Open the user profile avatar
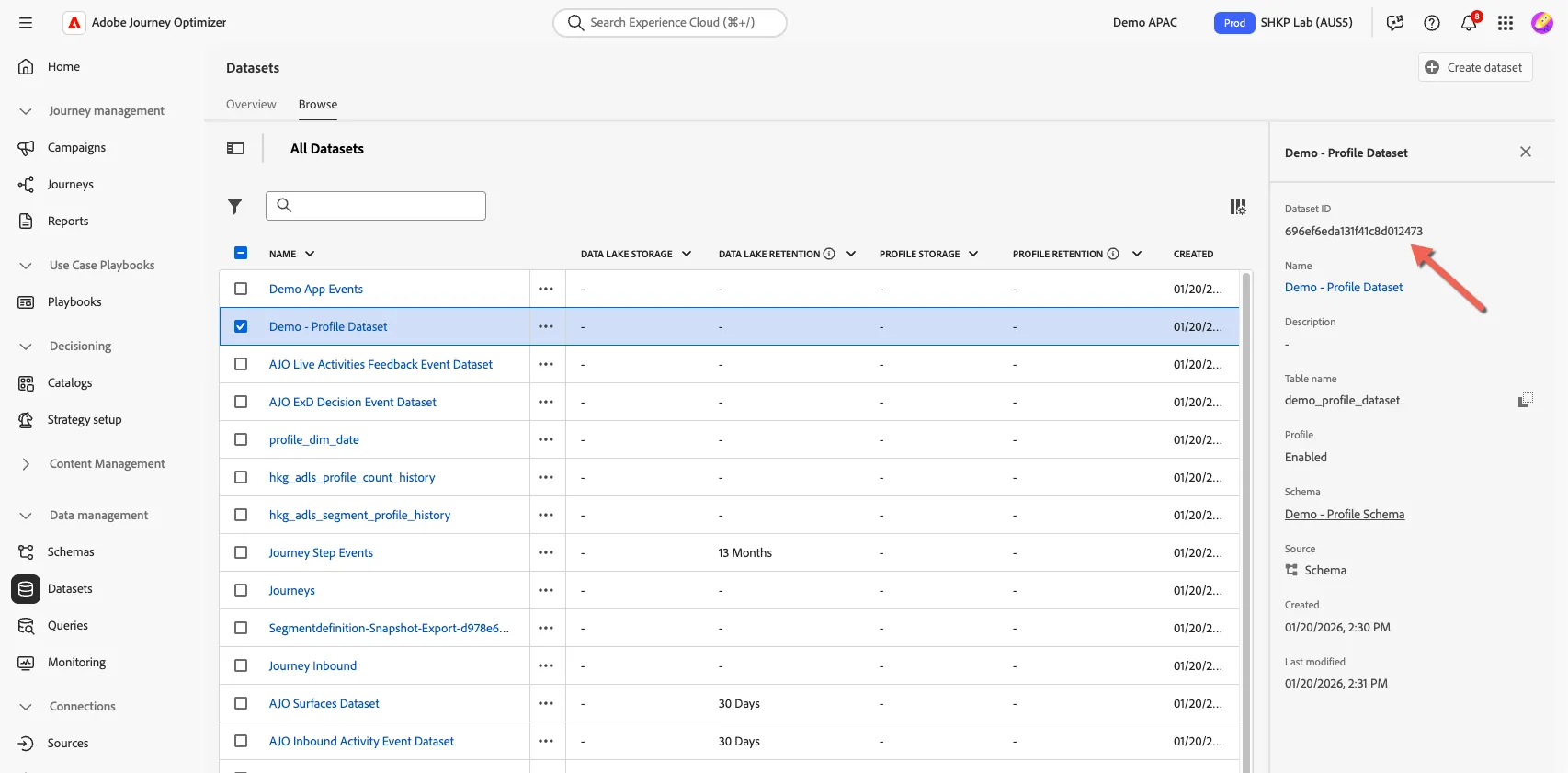 point(1542,23)
